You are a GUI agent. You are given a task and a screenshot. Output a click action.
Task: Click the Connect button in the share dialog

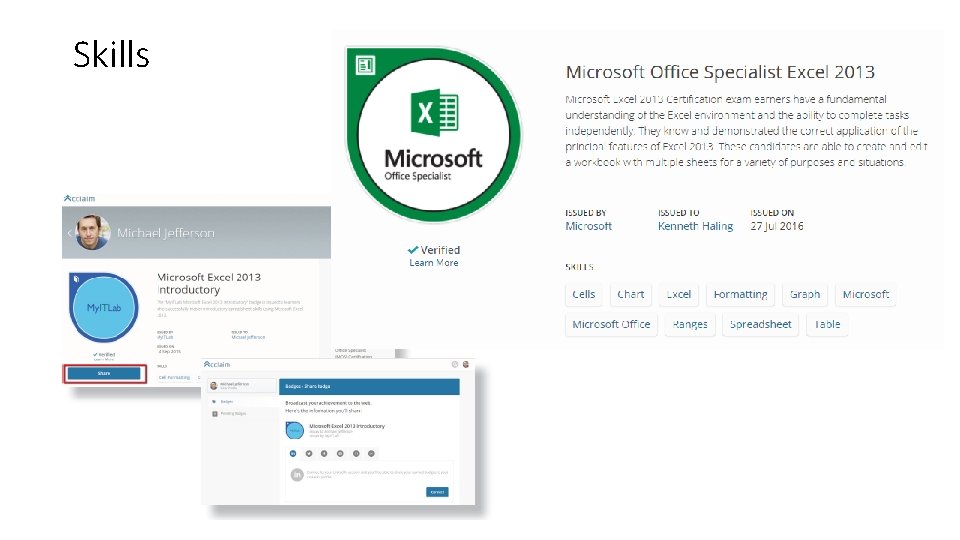(x=437, y=492)
